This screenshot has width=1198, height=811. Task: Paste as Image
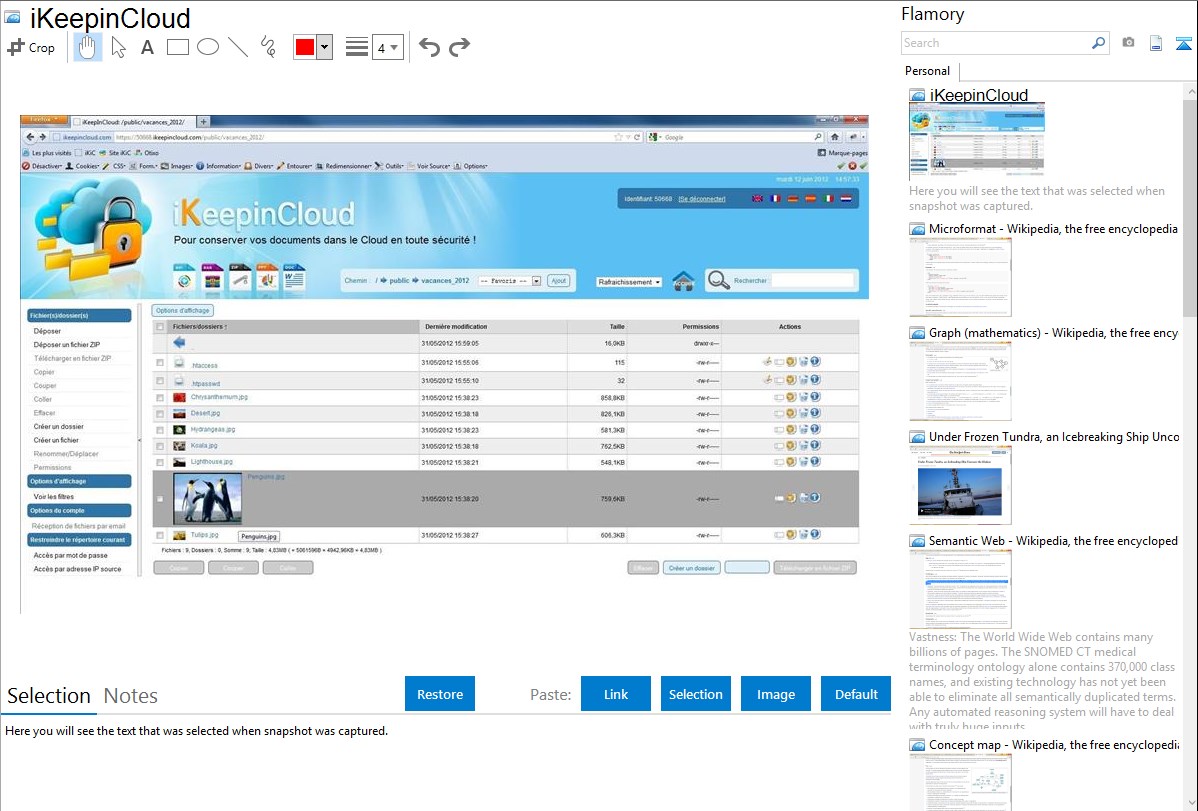pyautogui.click(x=775, y=694)
